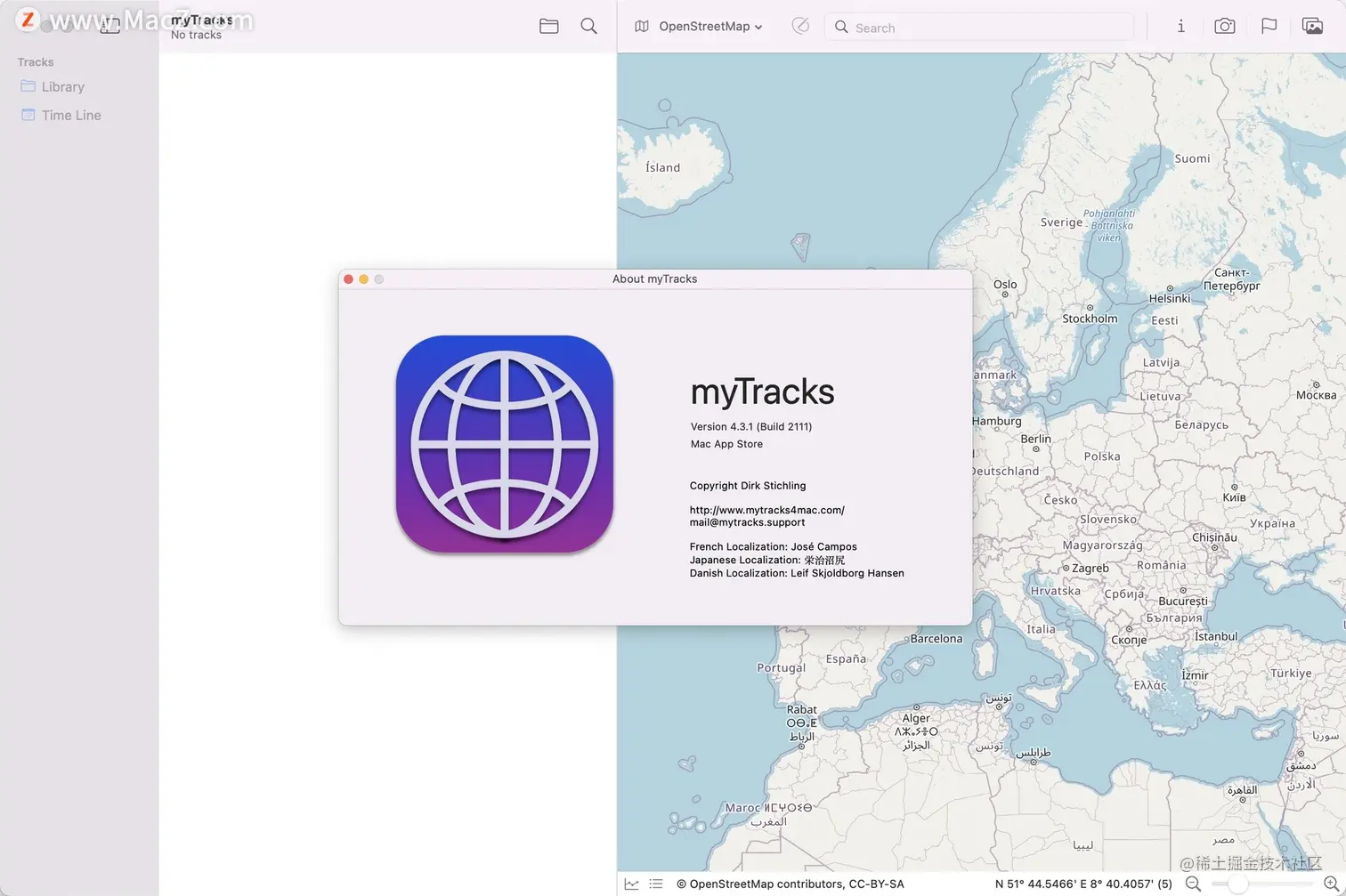Screen dimensions: 1346x896
Task: Close the About myTracks window
Action: tap(349, 279)
